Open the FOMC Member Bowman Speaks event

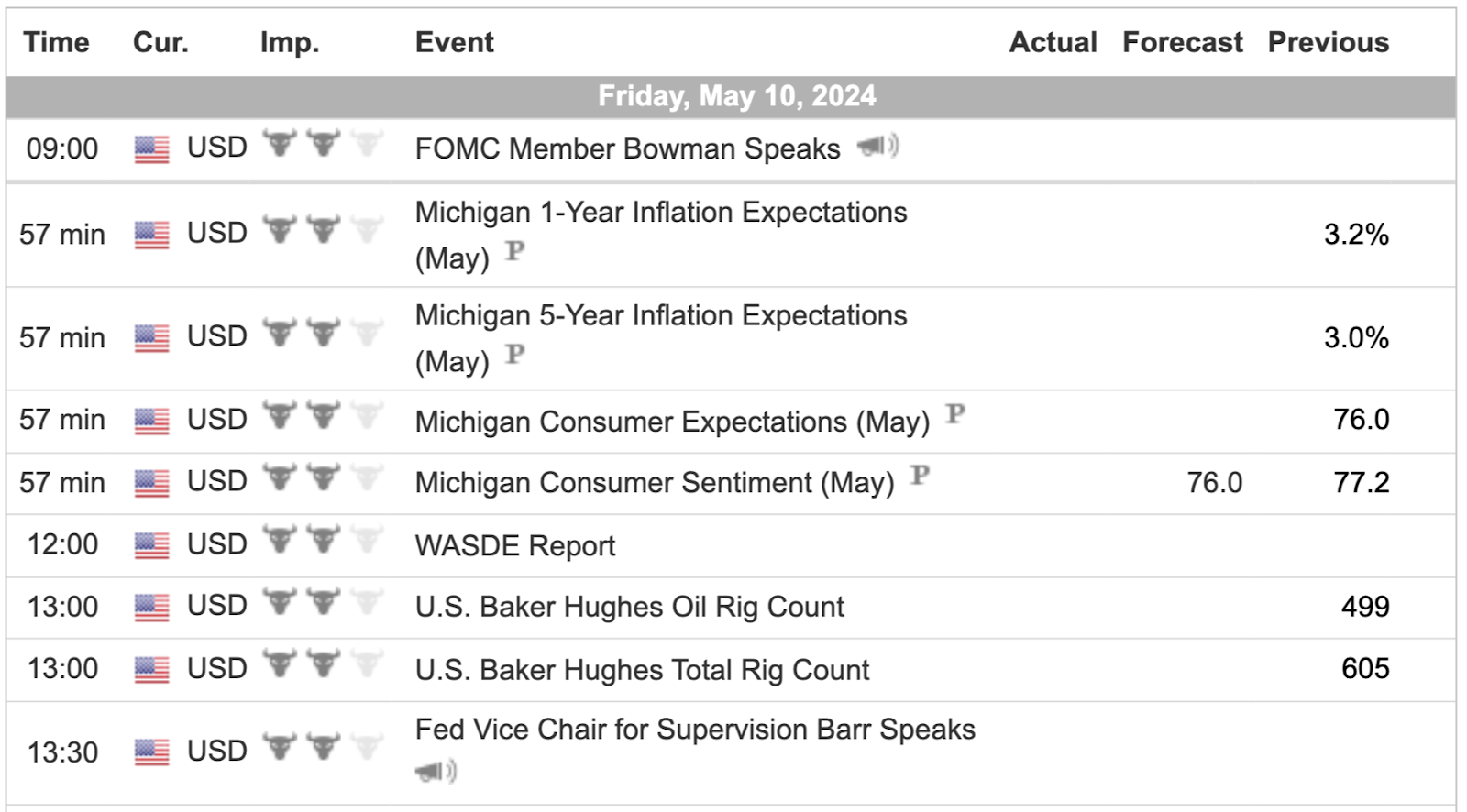[x=628, y=148]
